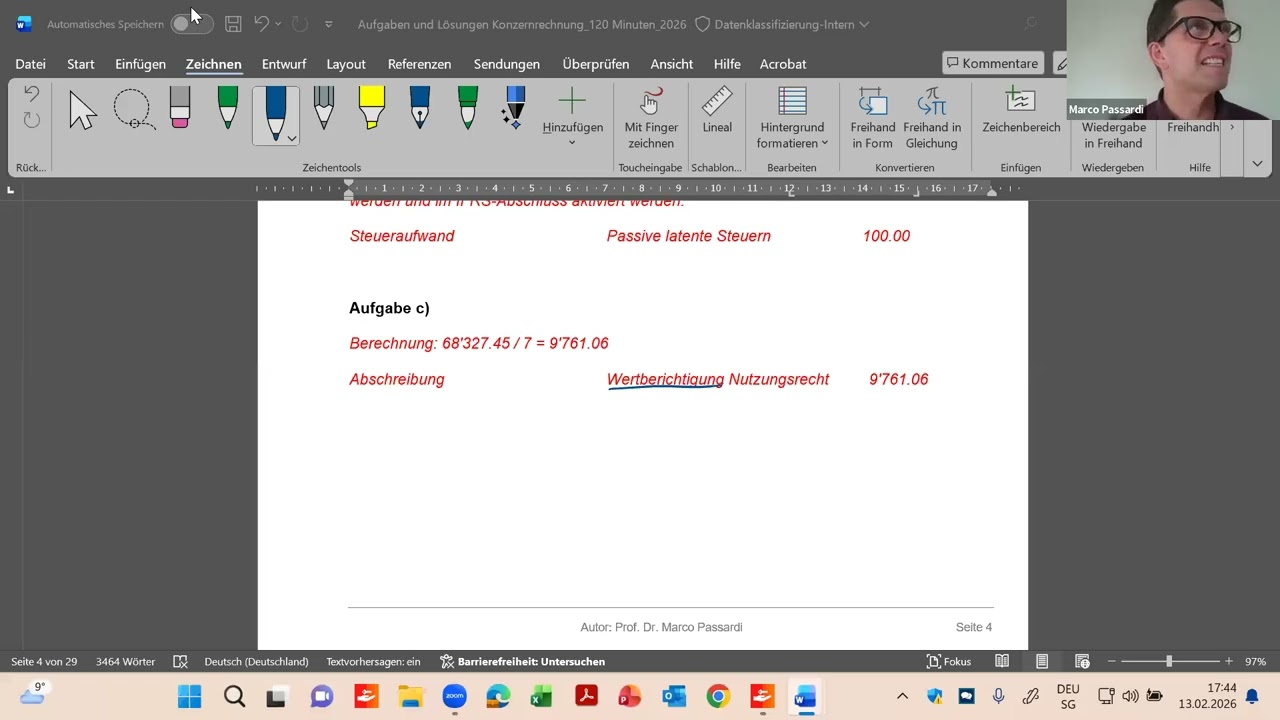Toggle Mit Finger zeichnen

651,118
